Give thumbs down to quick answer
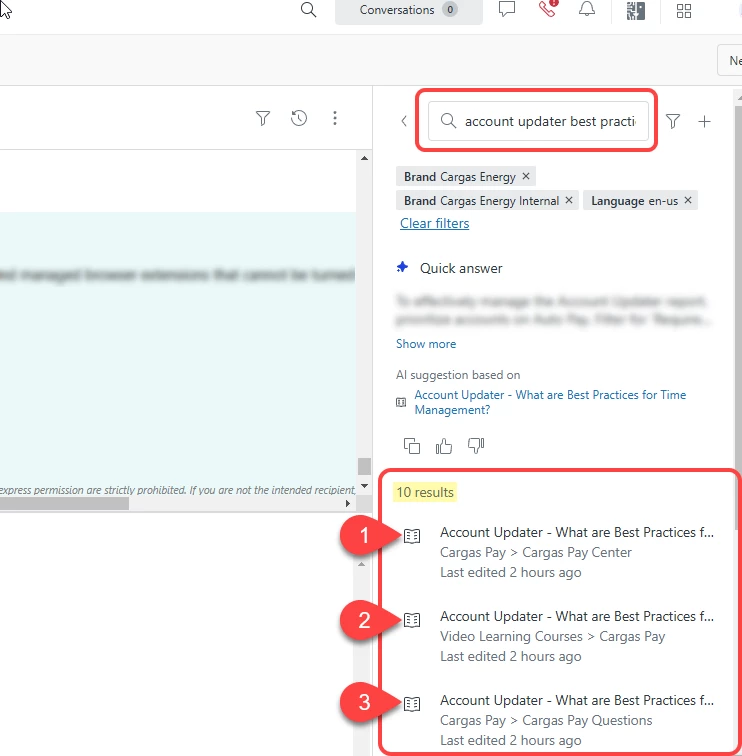 [476, 446]
